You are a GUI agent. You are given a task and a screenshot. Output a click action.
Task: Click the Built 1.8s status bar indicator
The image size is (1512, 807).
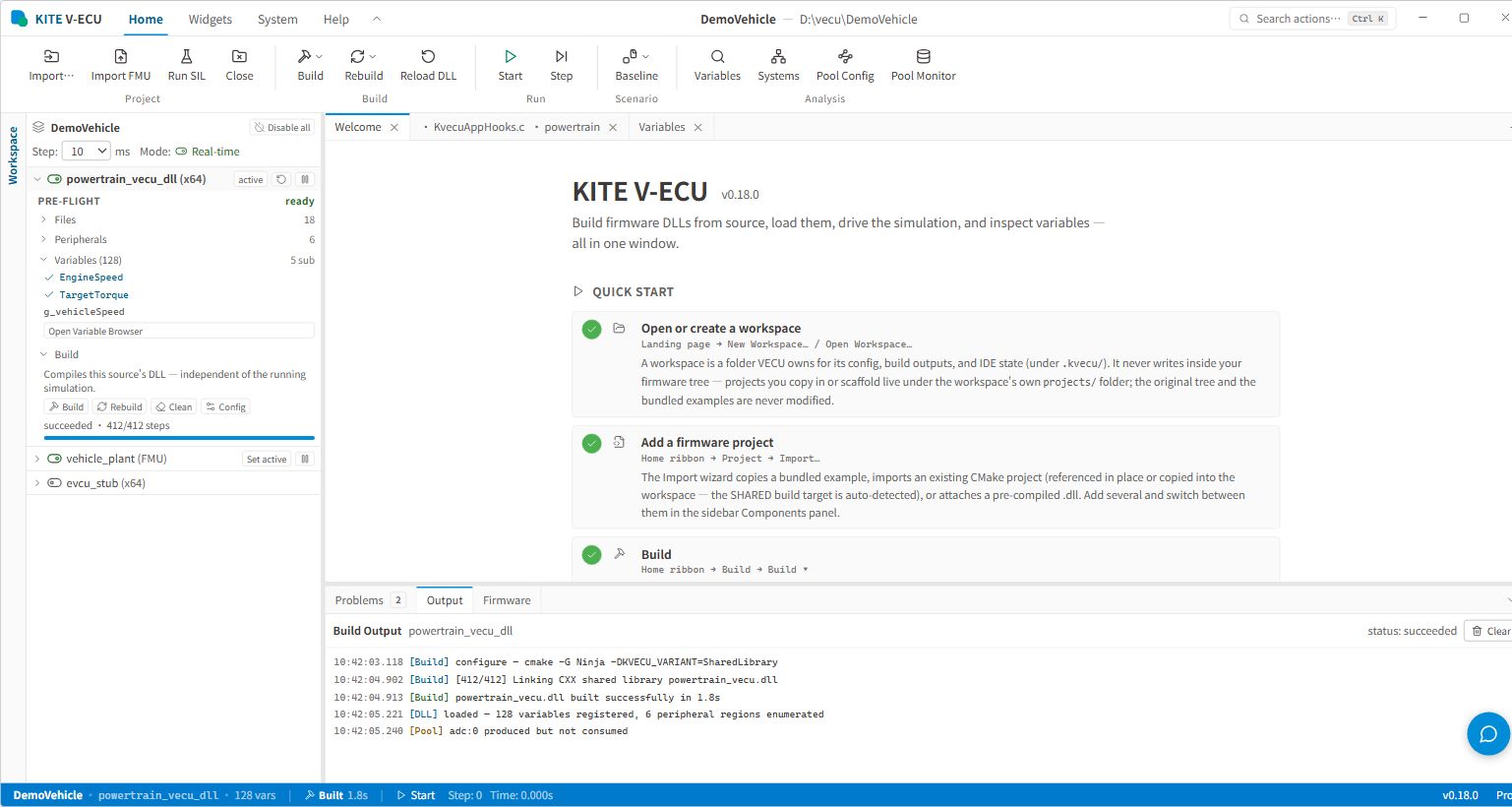[x=335, y=795]
